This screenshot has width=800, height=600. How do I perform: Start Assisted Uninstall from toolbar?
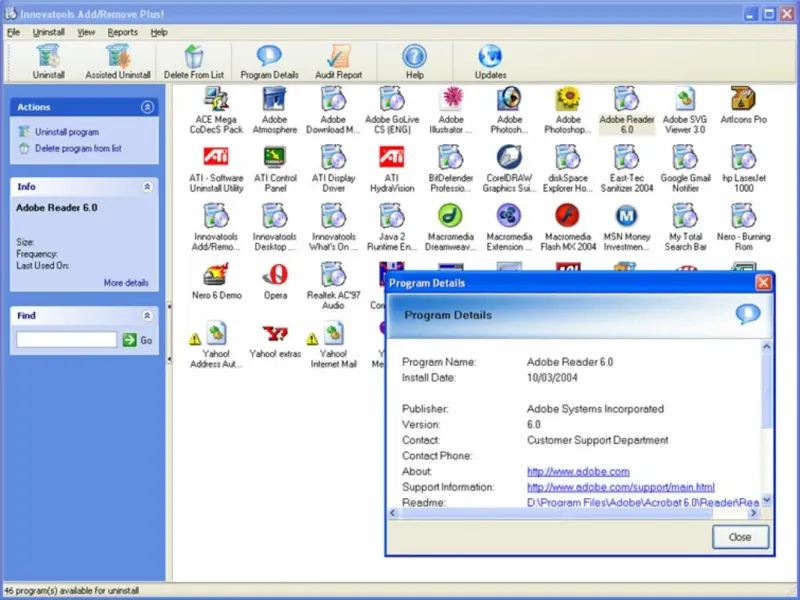[118, 62]
